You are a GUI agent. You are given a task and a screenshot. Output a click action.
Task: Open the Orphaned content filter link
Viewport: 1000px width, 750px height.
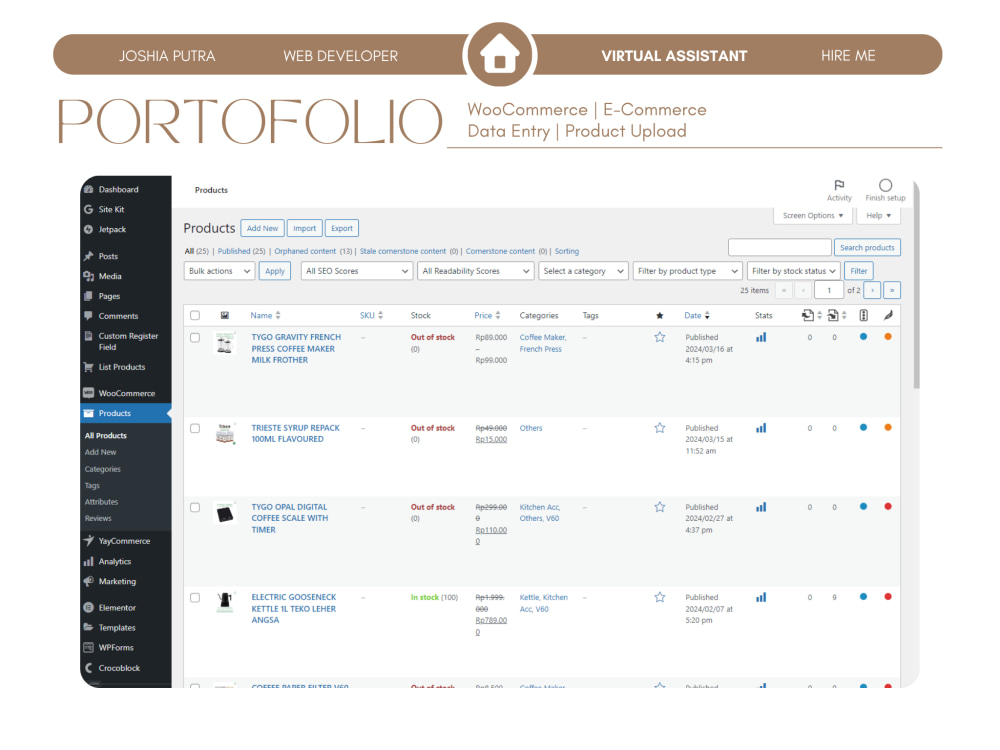click(x=305, y=251)
